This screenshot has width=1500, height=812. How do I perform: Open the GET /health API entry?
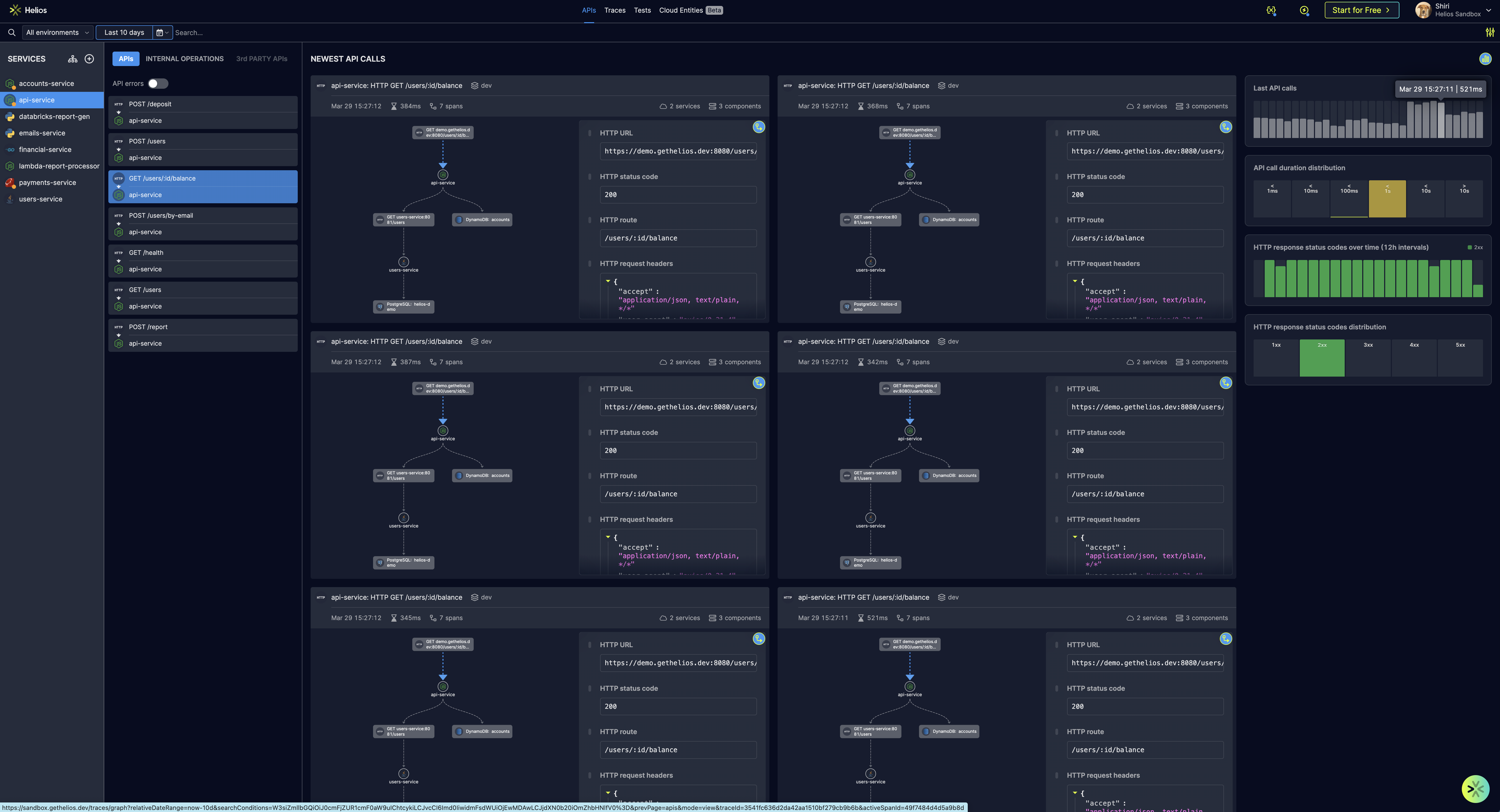203,261
